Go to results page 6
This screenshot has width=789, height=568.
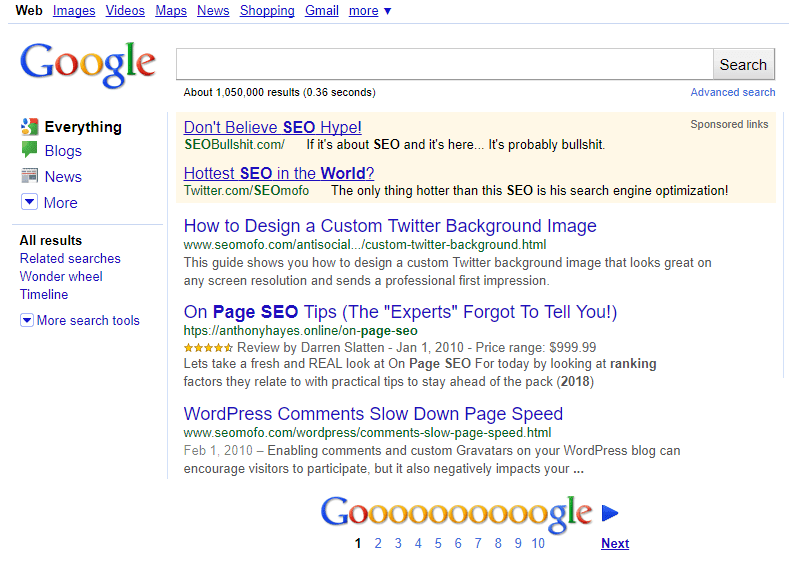click(x=458, y=543)
